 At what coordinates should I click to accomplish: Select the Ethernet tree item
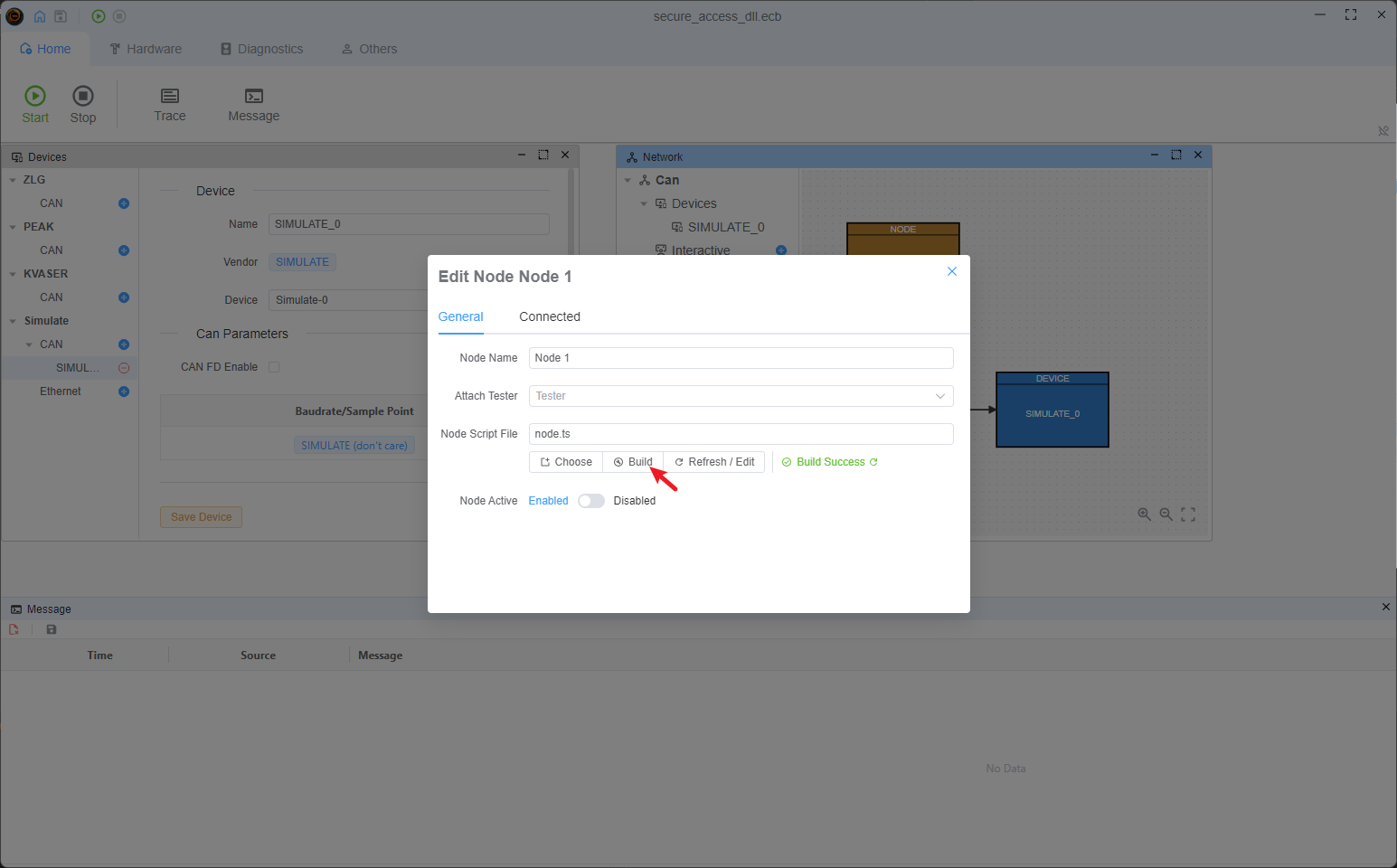click(61, 392)
